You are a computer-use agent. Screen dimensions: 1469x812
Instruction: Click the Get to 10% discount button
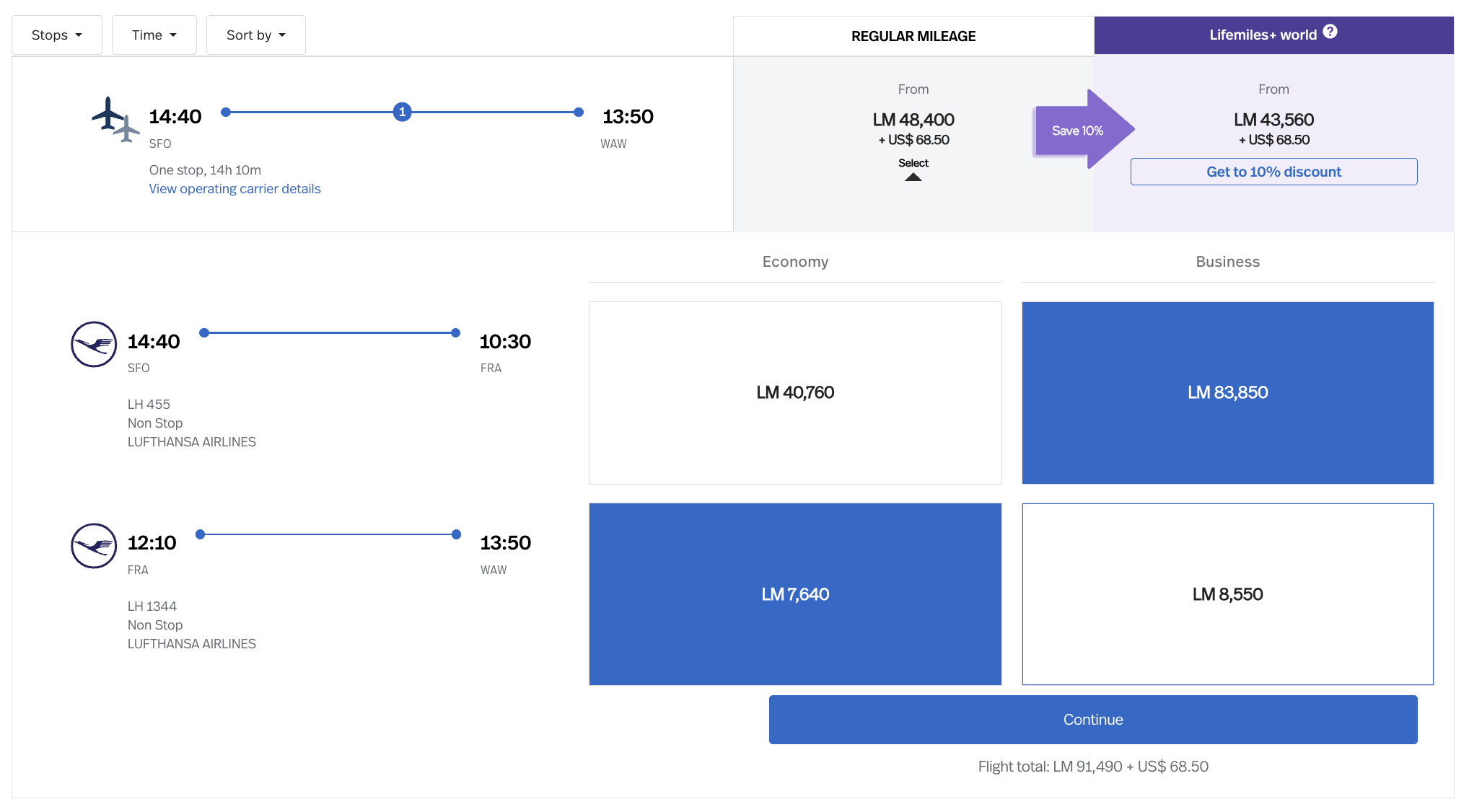[x=1273, y=172]
